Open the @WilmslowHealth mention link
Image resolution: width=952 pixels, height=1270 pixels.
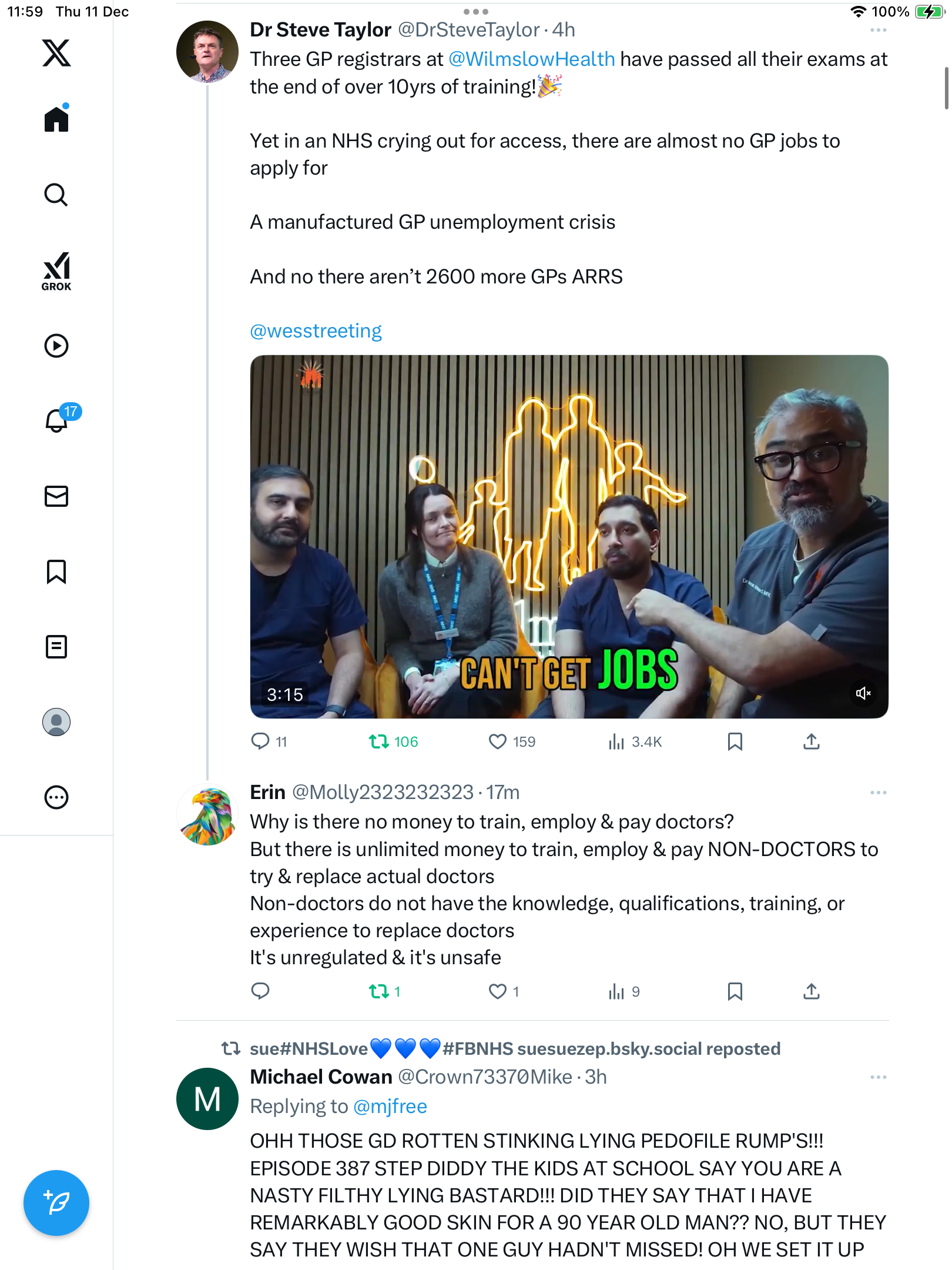click(x=531, y=59)
